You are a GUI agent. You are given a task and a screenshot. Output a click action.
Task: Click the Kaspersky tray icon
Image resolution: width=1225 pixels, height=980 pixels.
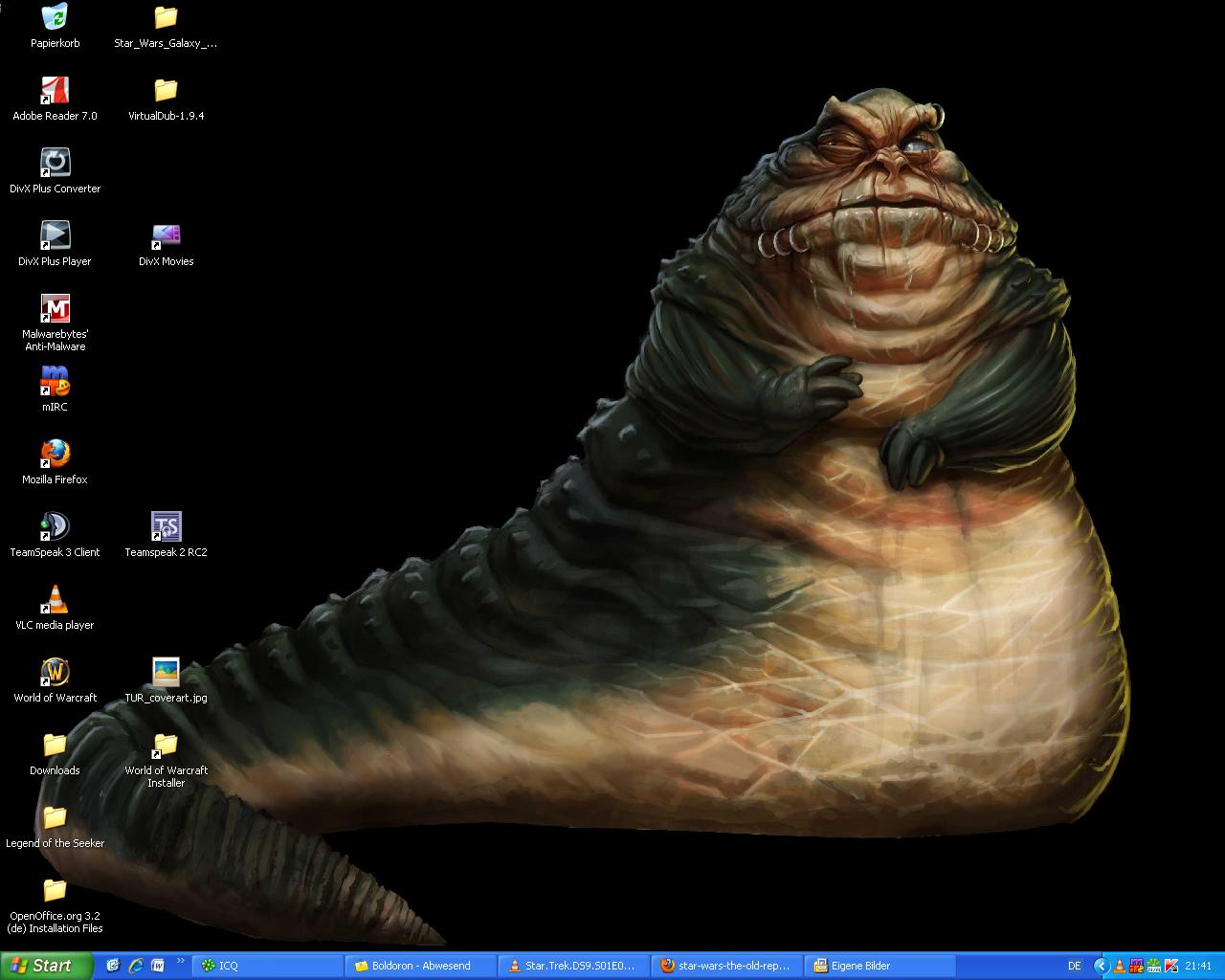point(1171,966)
